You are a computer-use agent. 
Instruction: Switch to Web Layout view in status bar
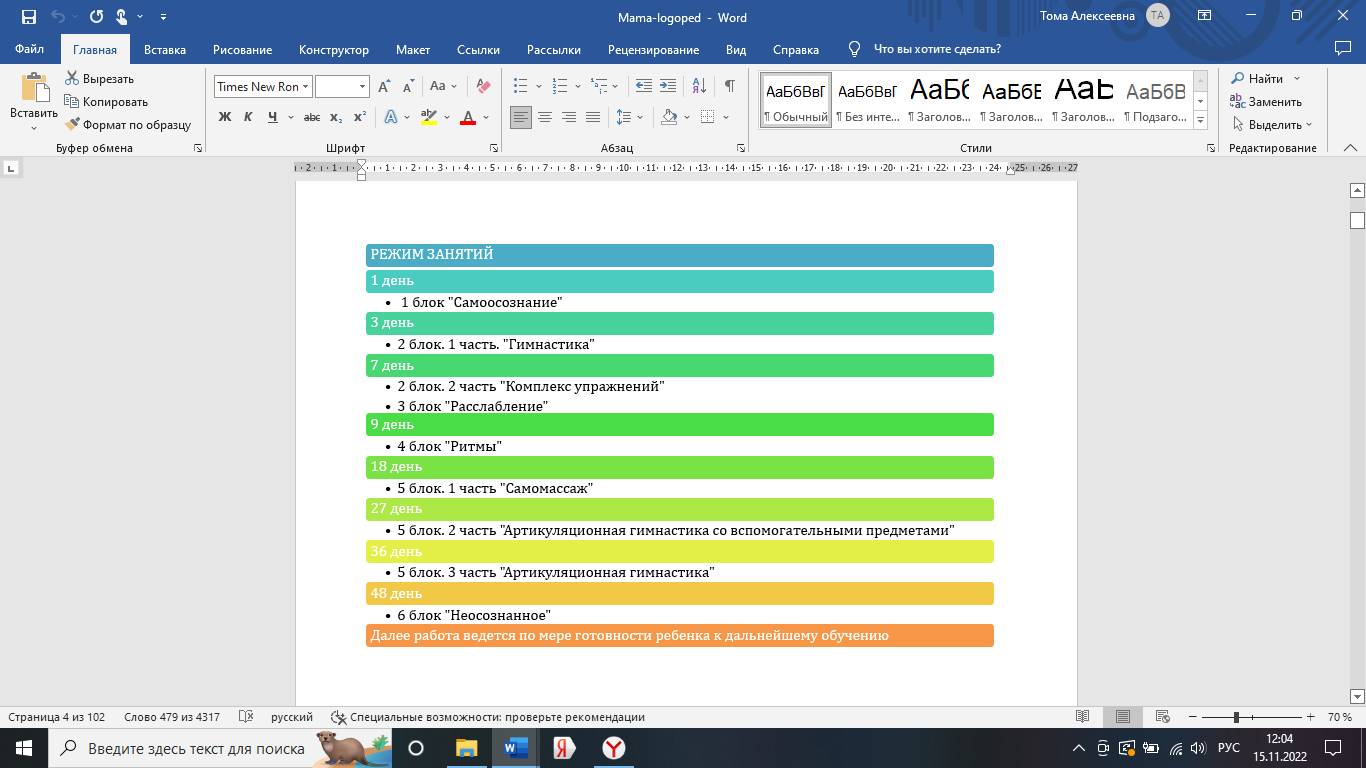coord(1162,717)
